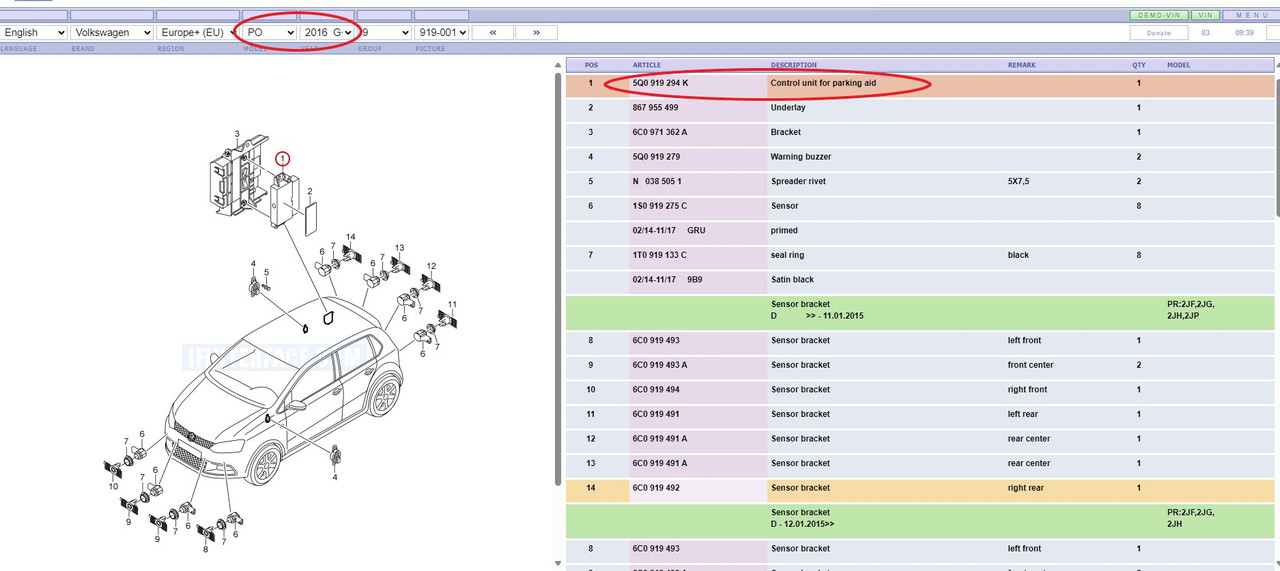1280x571 pixels.
Task: Click the Spreader rivet description
Action: point(798,181)
